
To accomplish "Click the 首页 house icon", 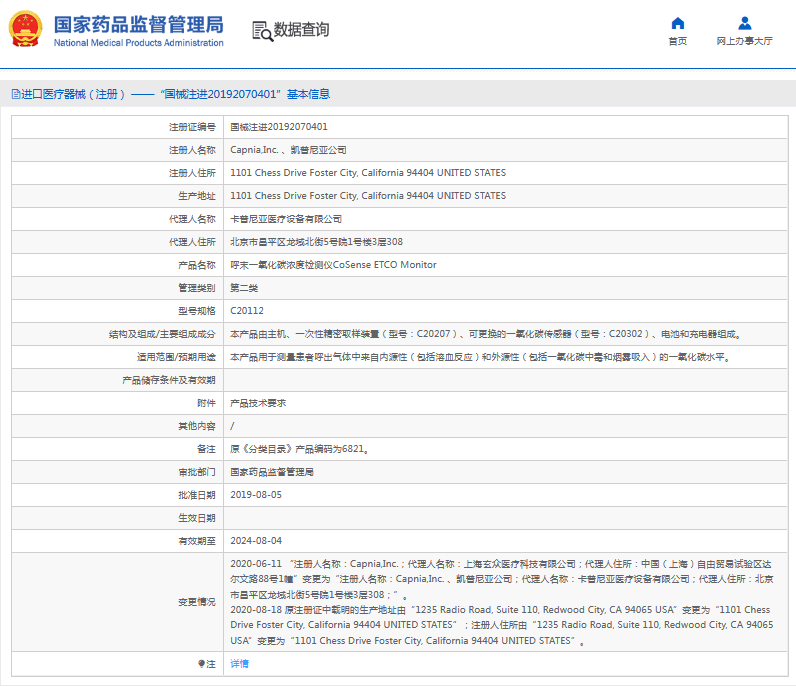I will (677, 23).
